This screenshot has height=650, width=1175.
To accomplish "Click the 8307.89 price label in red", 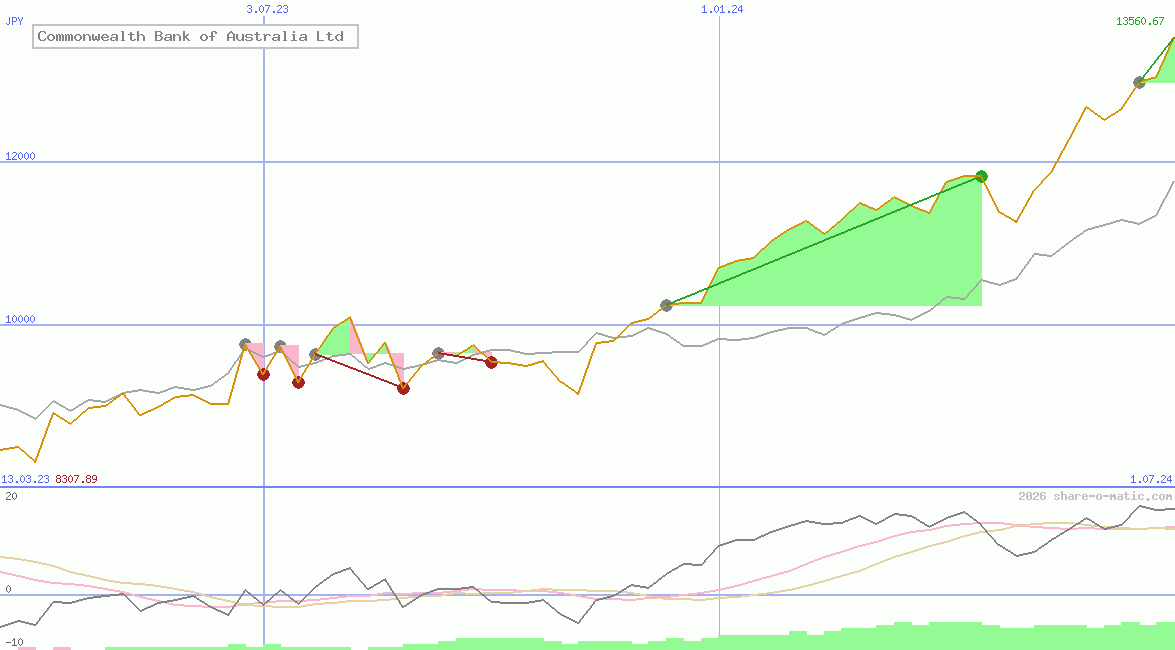I will tap(77, 479).
